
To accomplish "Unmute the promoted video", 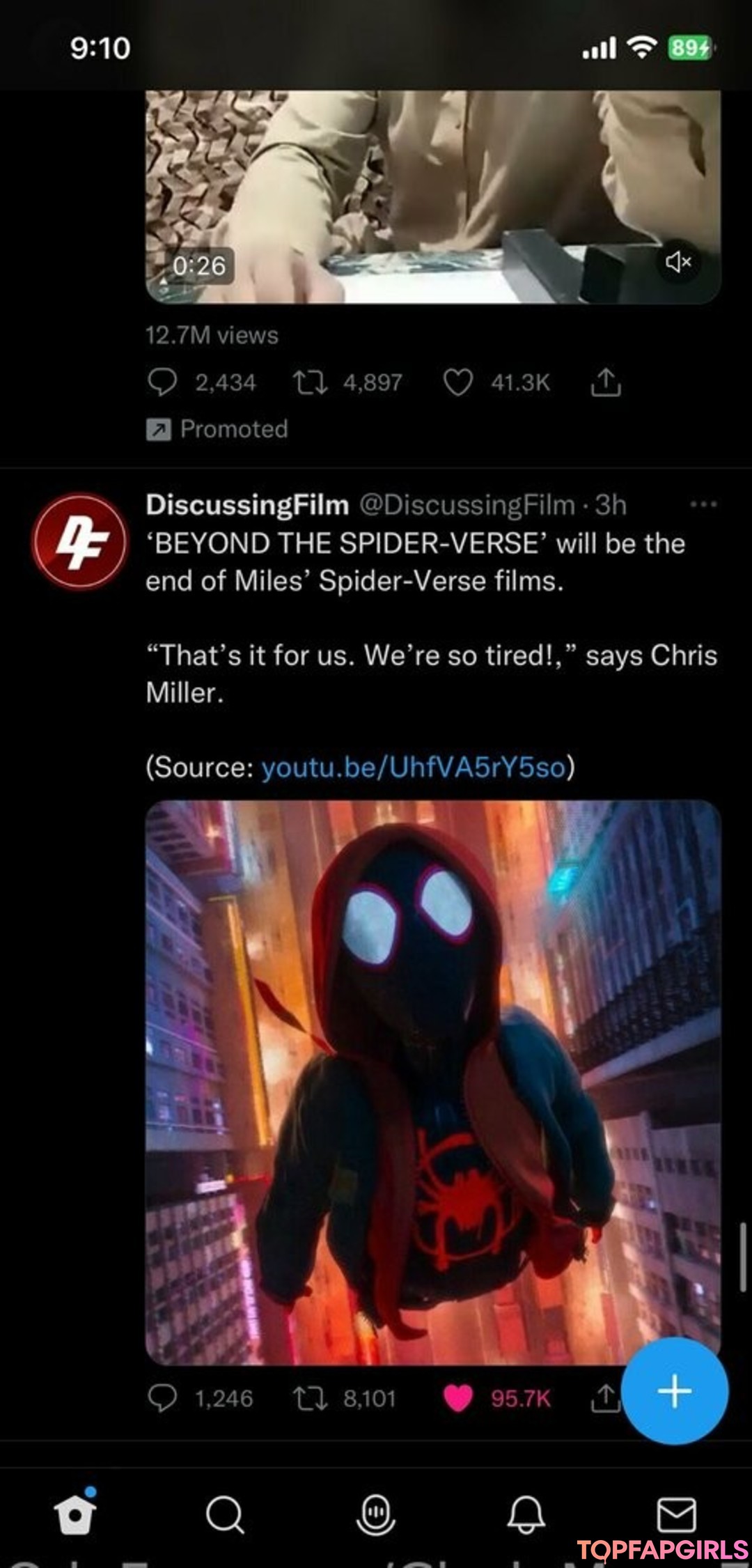I will coord(678,262).
